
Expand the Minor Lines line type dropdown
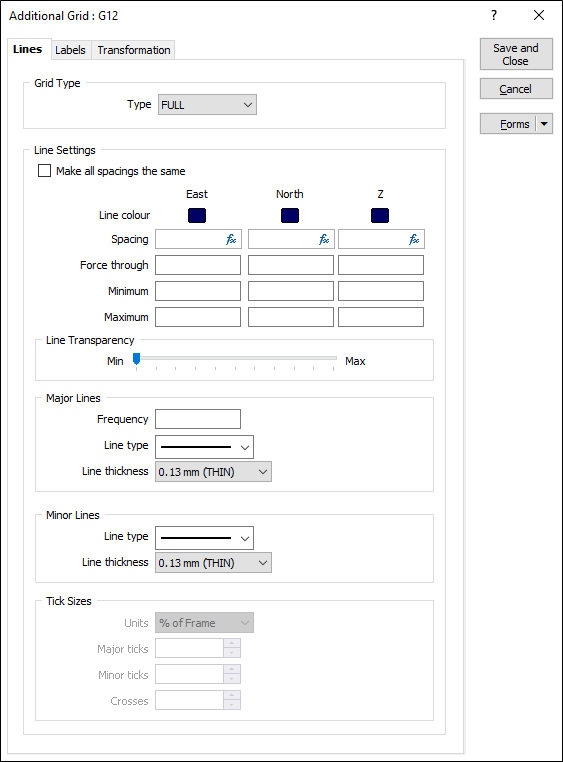point(205,538)
